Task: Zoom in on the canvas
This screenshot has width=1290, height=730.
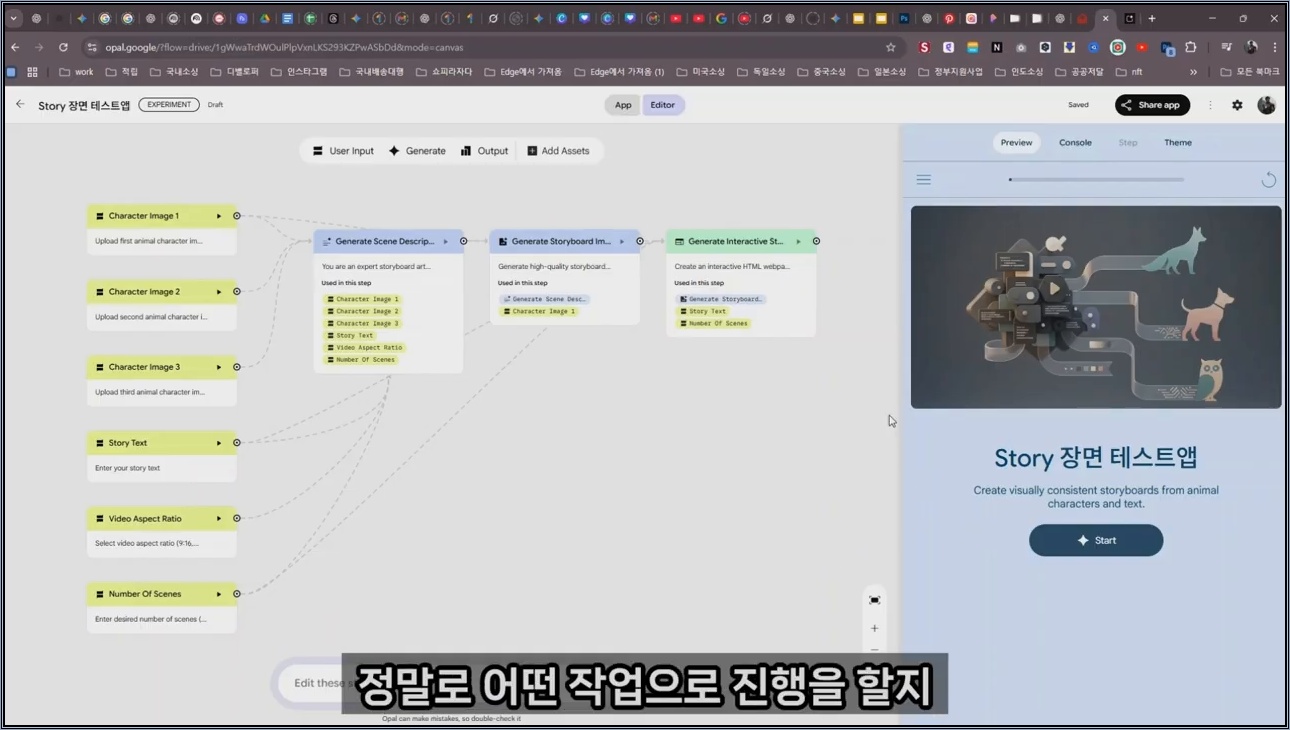Action: tap(874, 628)
